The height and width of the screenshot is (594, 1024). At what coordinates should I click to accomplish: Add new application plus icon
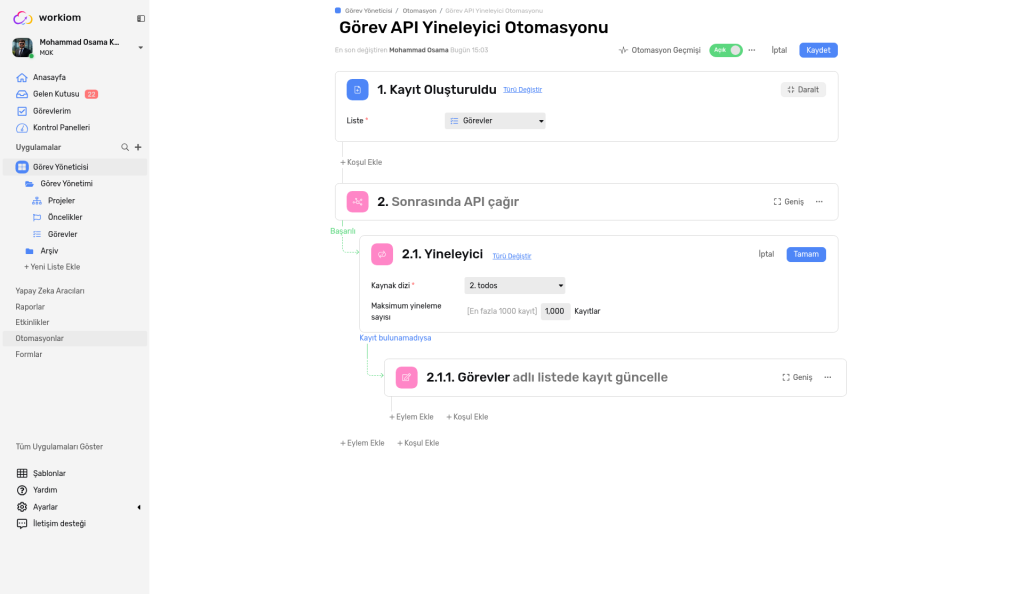click(x=138, y=148)
